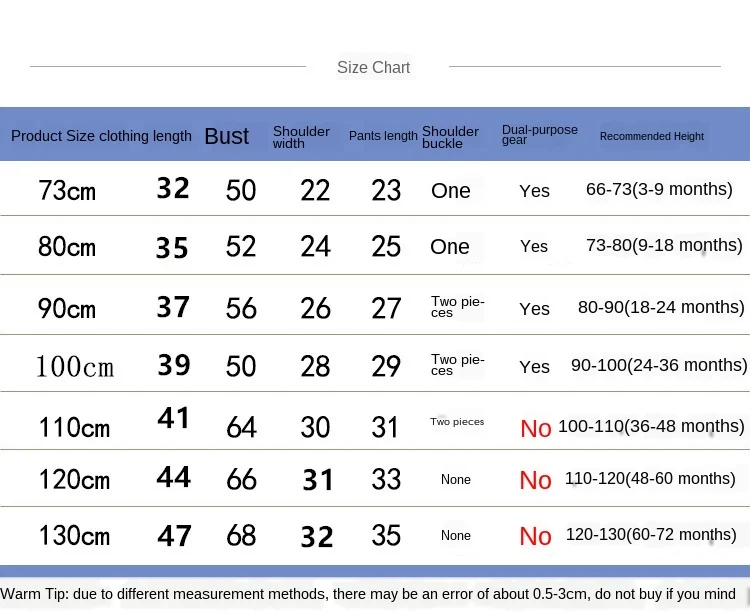Click the Size Chart title

[x=373, y=67]
